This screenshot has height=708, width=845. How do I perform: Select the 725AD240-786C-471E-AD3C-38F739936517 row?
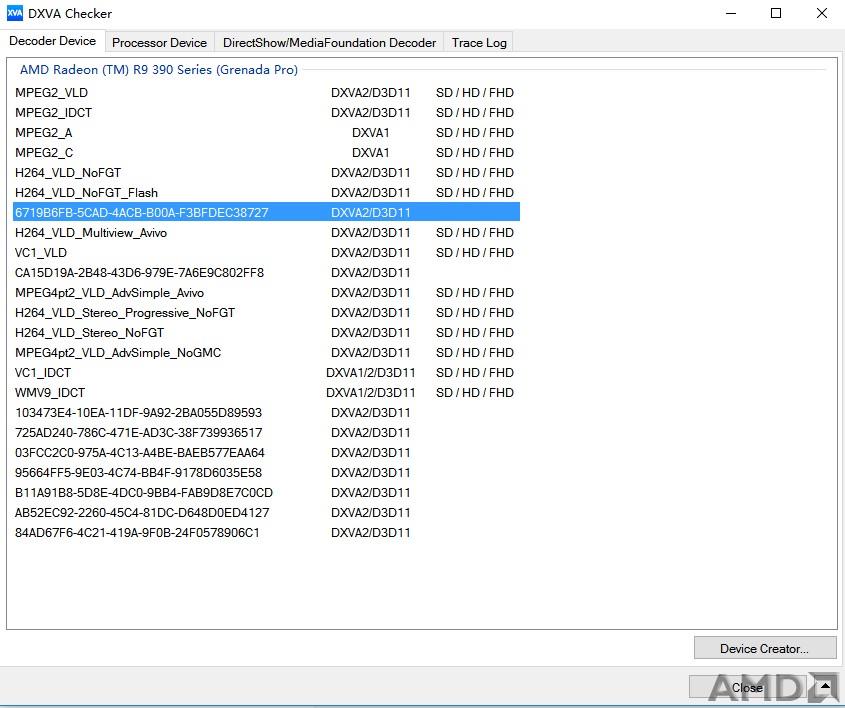pyautogui.click(x=266, y=433)
